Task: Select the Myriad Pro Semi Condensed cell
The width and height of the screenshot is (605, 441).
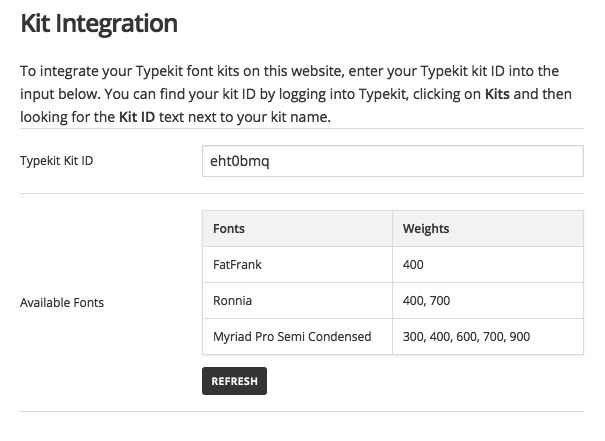Action: [292, 336]
